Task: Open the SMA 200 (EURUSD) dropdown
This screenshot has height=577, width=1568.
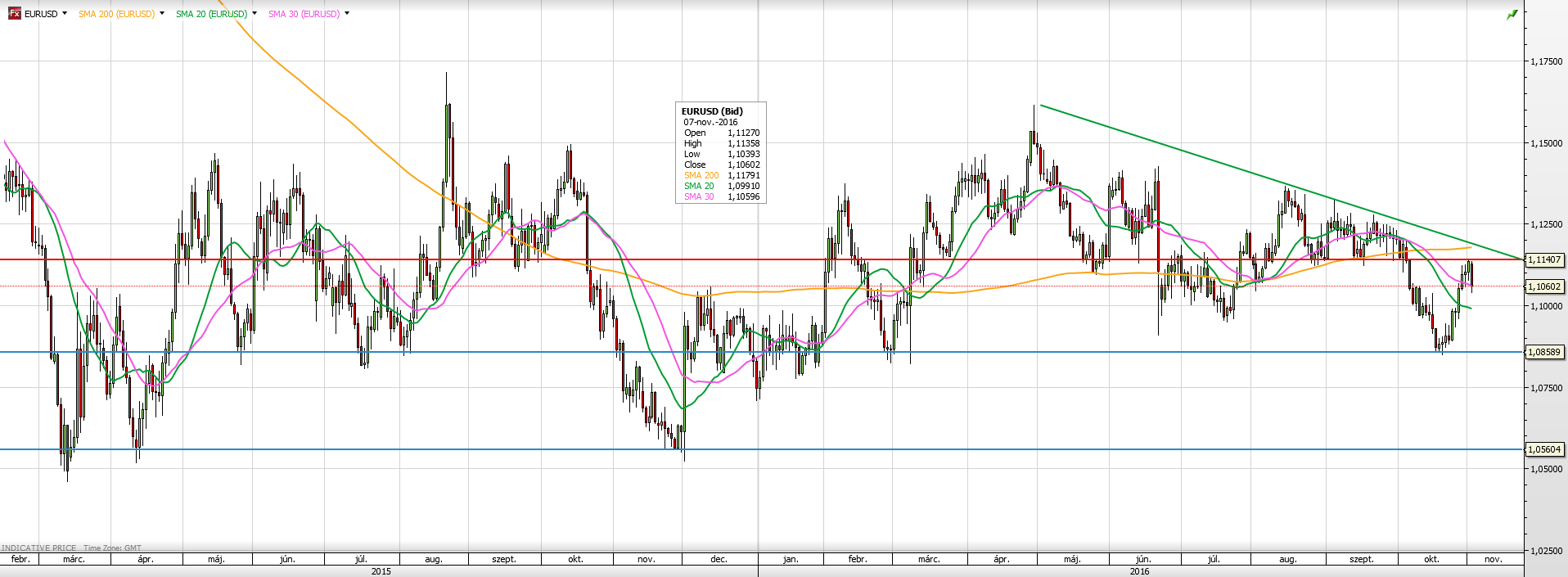Action: (x=162, y=13)
